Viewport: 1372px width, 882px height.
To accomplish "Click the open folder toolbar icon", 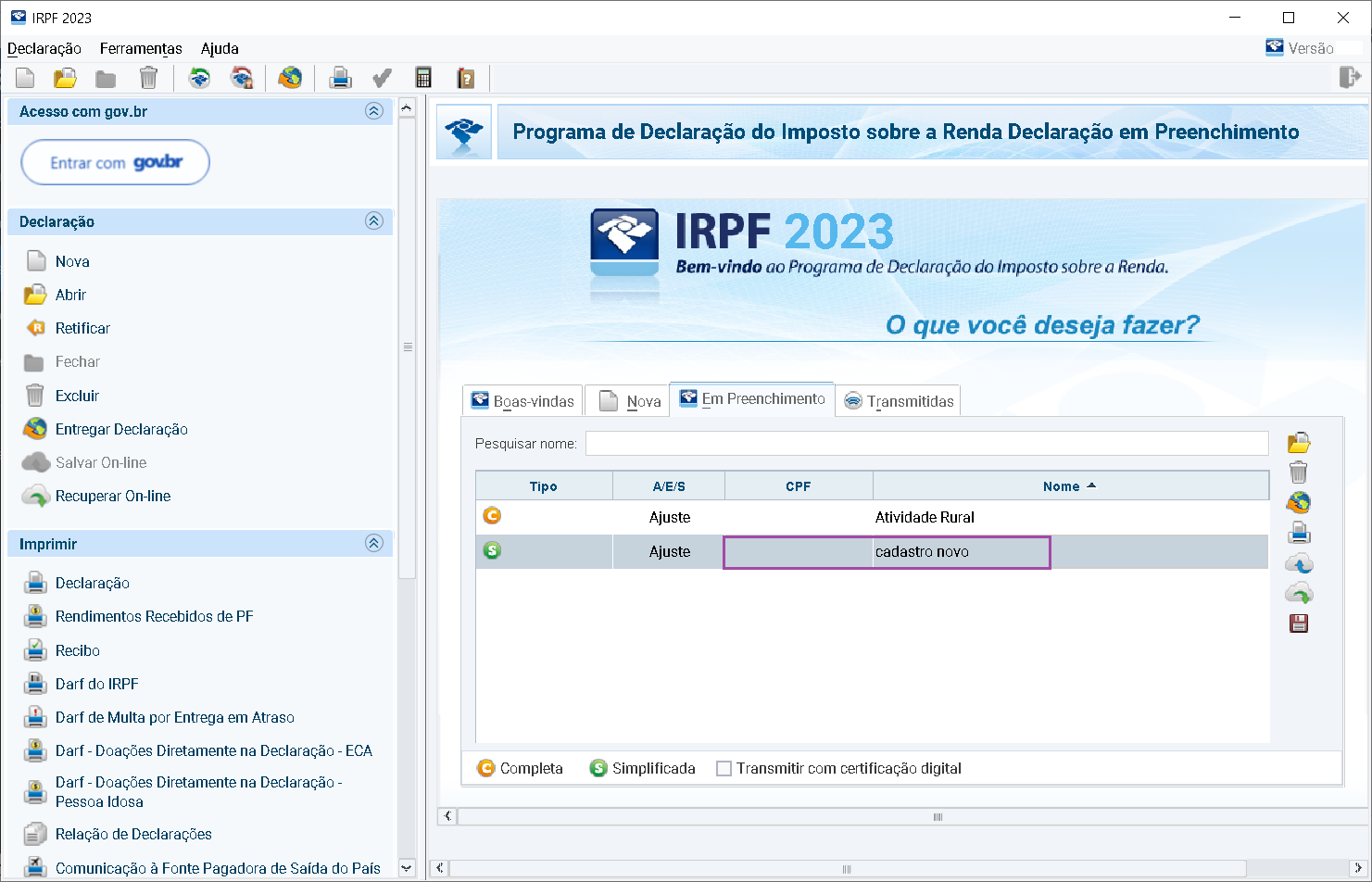I will pos(65,78).
